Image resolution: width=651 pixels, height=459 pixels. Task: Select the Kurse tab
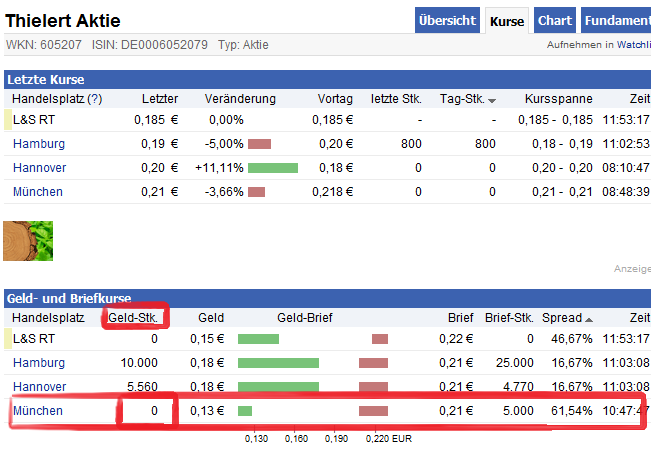pyautogui.click(x=507, y=21)
